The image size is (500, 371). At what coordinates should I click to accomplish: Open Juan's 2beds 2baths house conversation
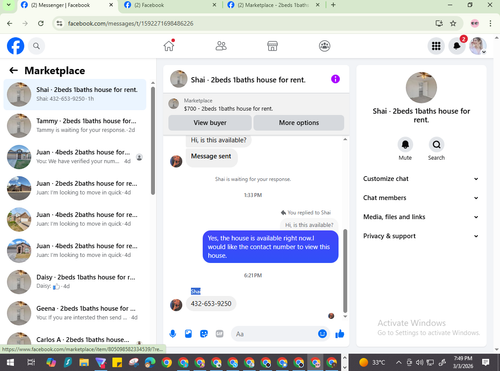point(75,188)
